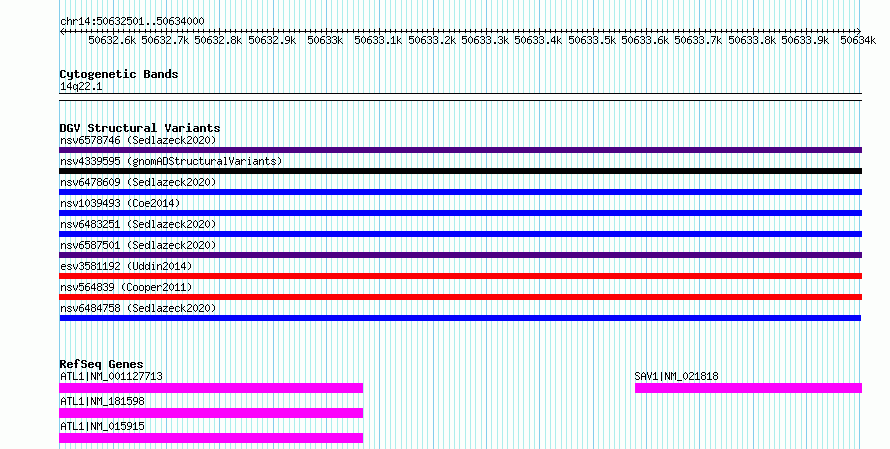The width and height of the screenshot is (890, 449).
Task: Click the blue bar under nsv6483251
Action: coord(460,234)
